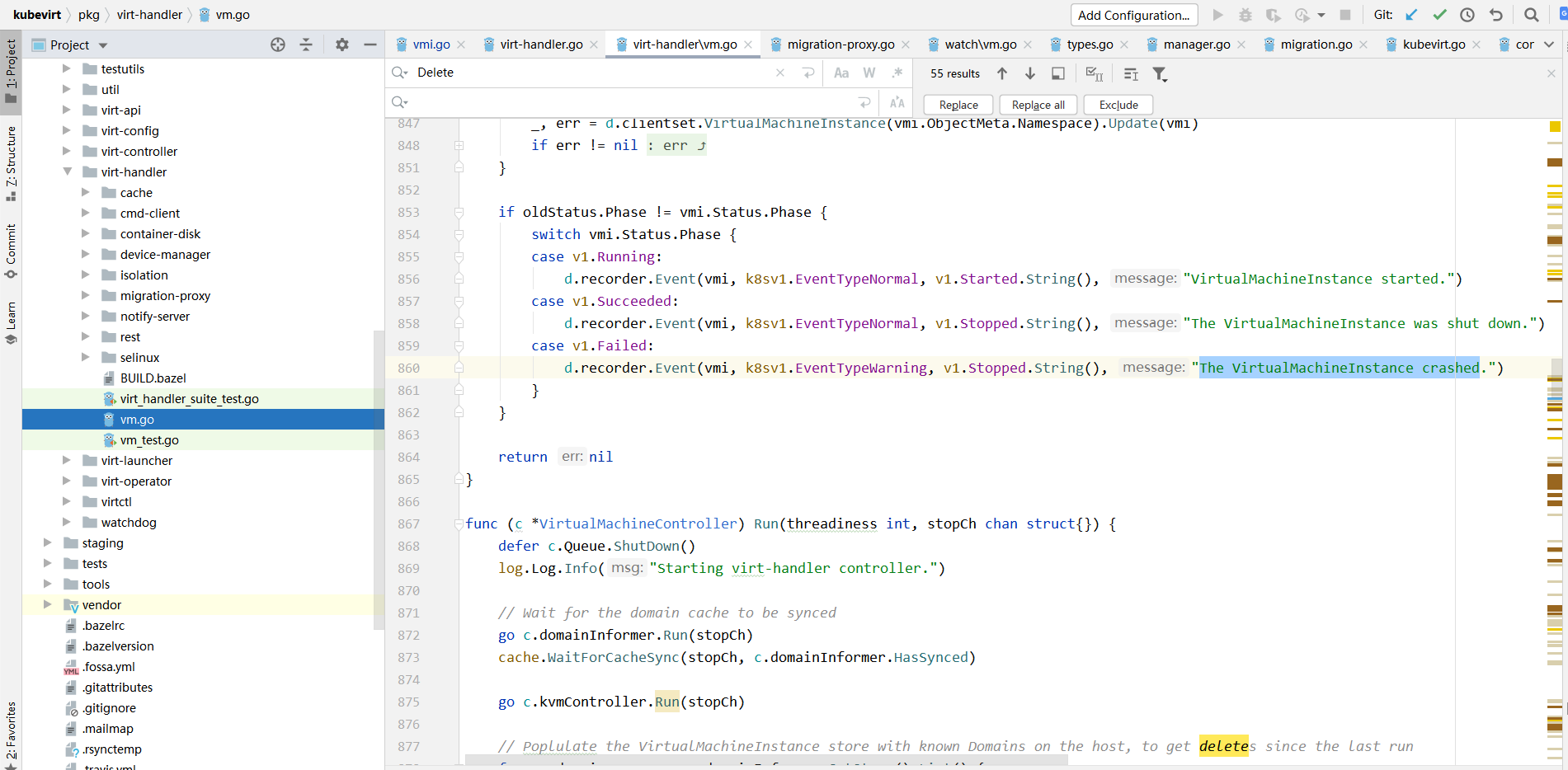Close the watch\vm.go tab

coord(1028,45)
